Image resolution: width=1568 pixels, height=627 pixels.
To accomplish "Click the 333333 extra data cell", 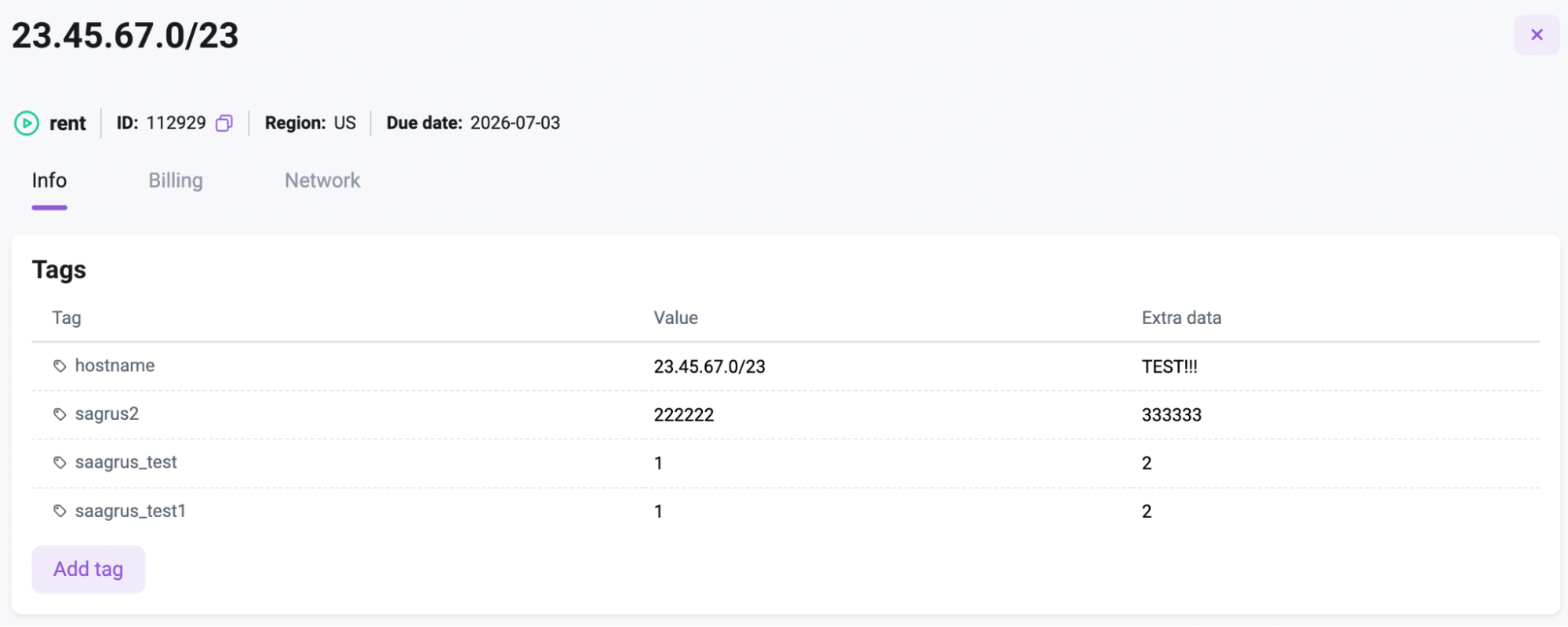I will [x=1171, y=415].
